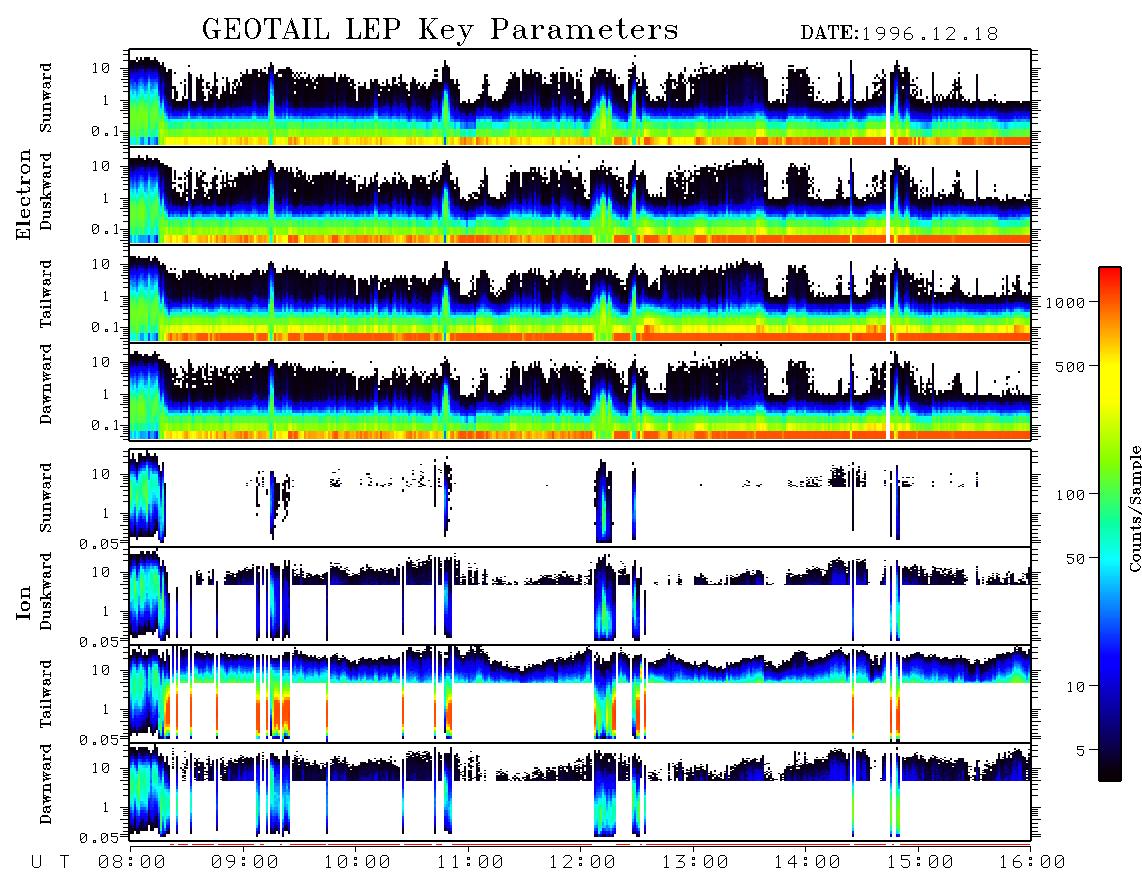Viewport: 1142px width, 880px height.
Task: Click the 16:00 time tick label
Action: click(1032, 863)
